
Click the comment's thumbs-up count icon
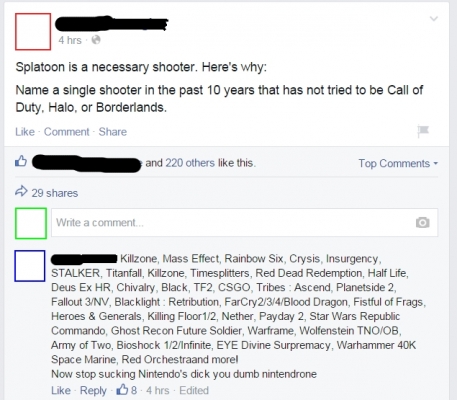pyautogui.click(x=122, y=390)
